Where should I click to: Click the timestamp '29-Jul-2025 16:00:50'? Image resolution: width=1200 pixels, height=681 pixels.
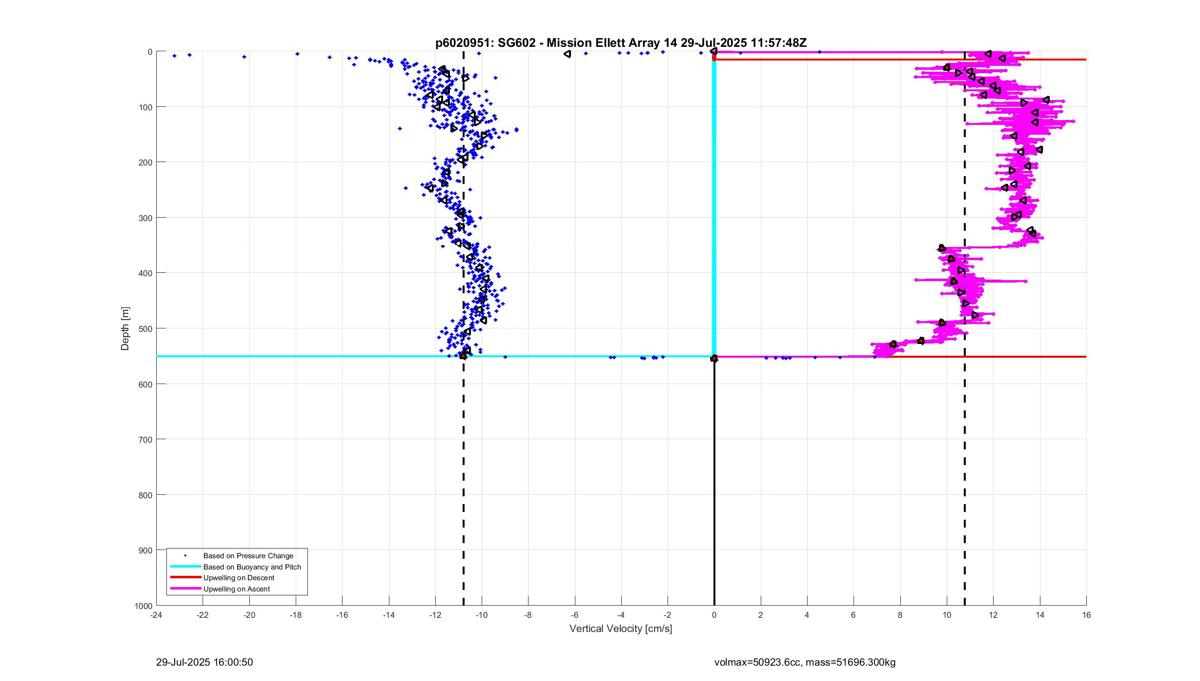pyautogui.click(x=205, y=662)
